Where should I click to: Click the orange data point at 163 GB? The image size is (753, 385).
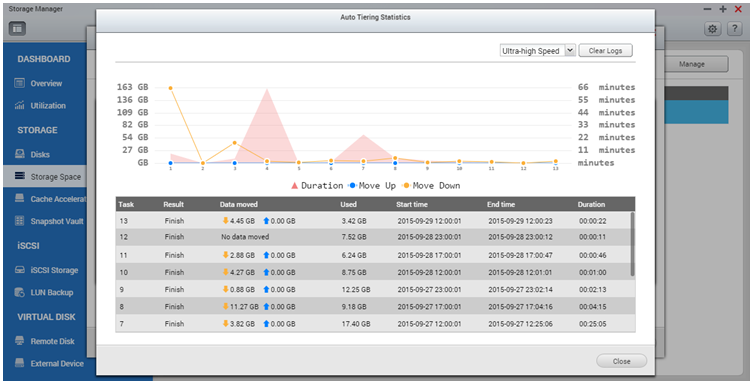point(170,88)
